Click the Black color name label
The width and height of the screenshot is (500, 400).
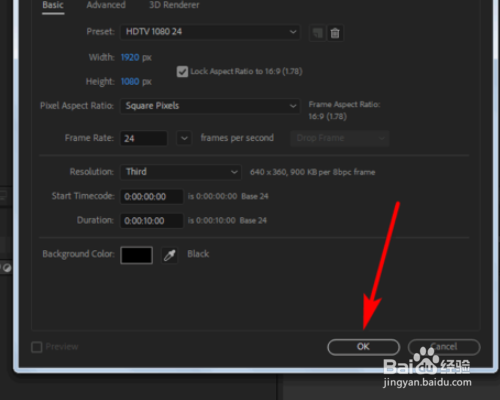coord(198,254)
